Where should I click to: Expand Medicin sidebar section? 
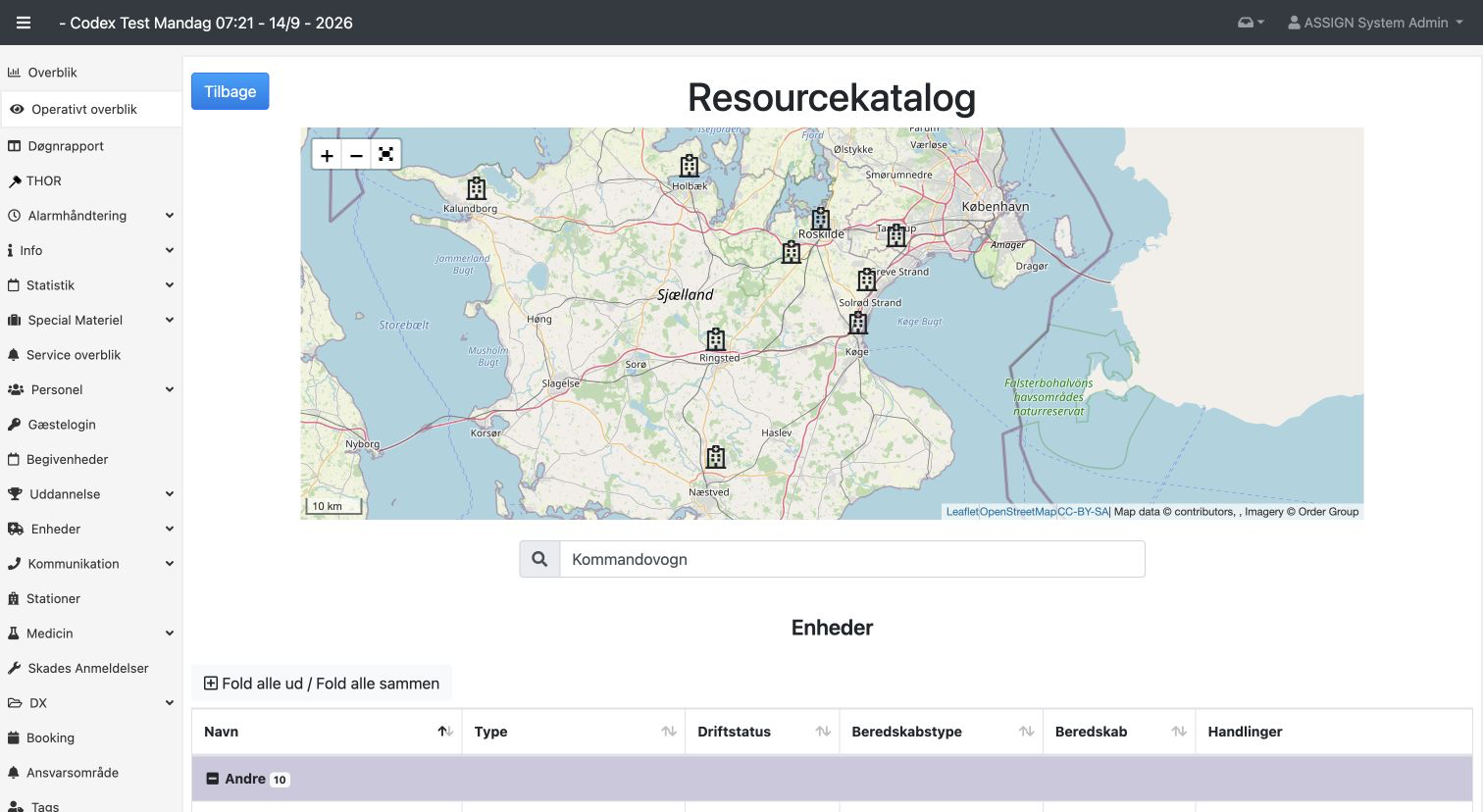tap(91, 634)
